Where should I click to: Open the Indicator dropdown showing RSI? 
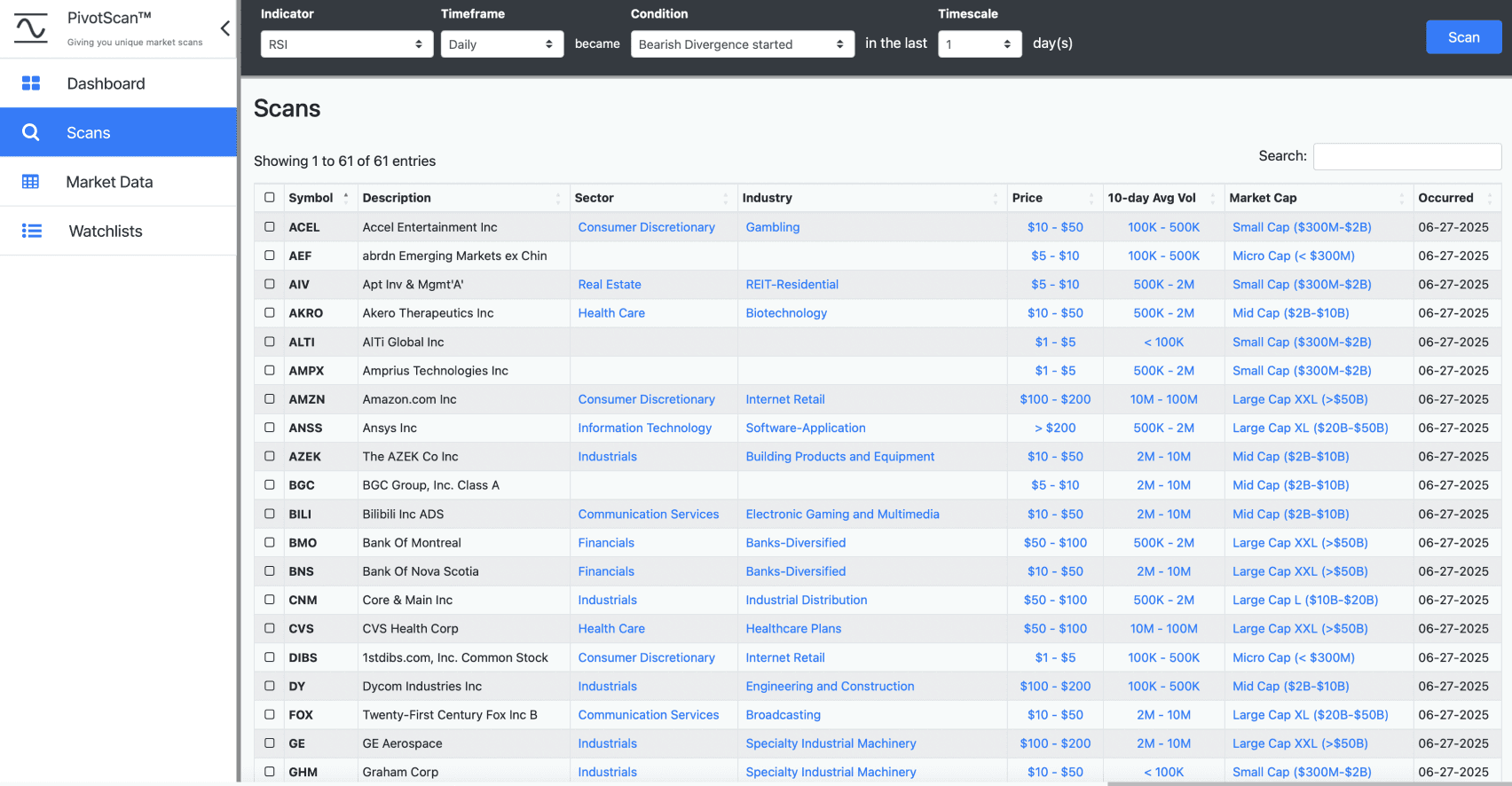[x=347, y=44]
